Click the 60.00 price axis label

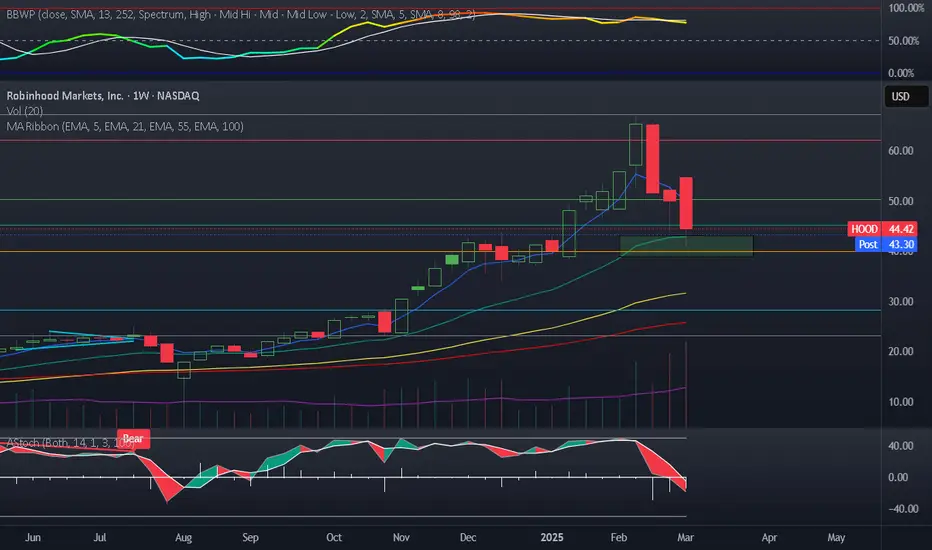pos(900,151)
